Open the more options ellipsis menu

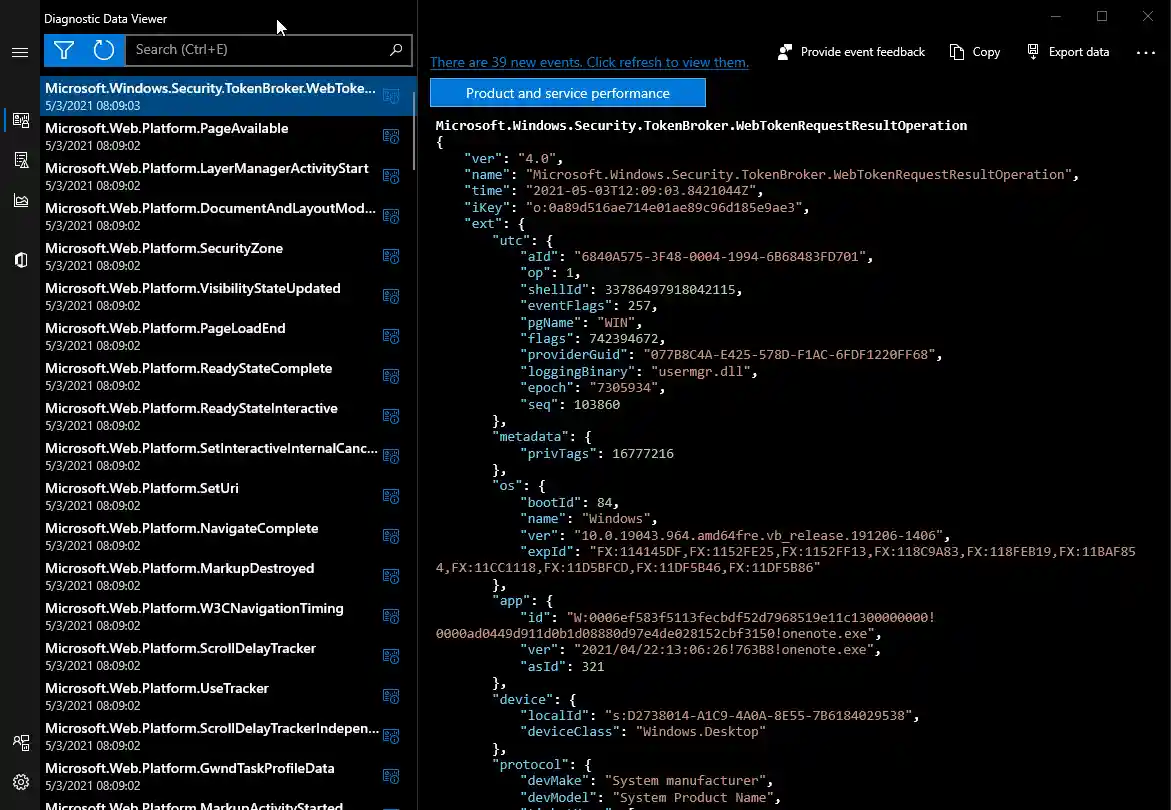(x=1146, y=52)
